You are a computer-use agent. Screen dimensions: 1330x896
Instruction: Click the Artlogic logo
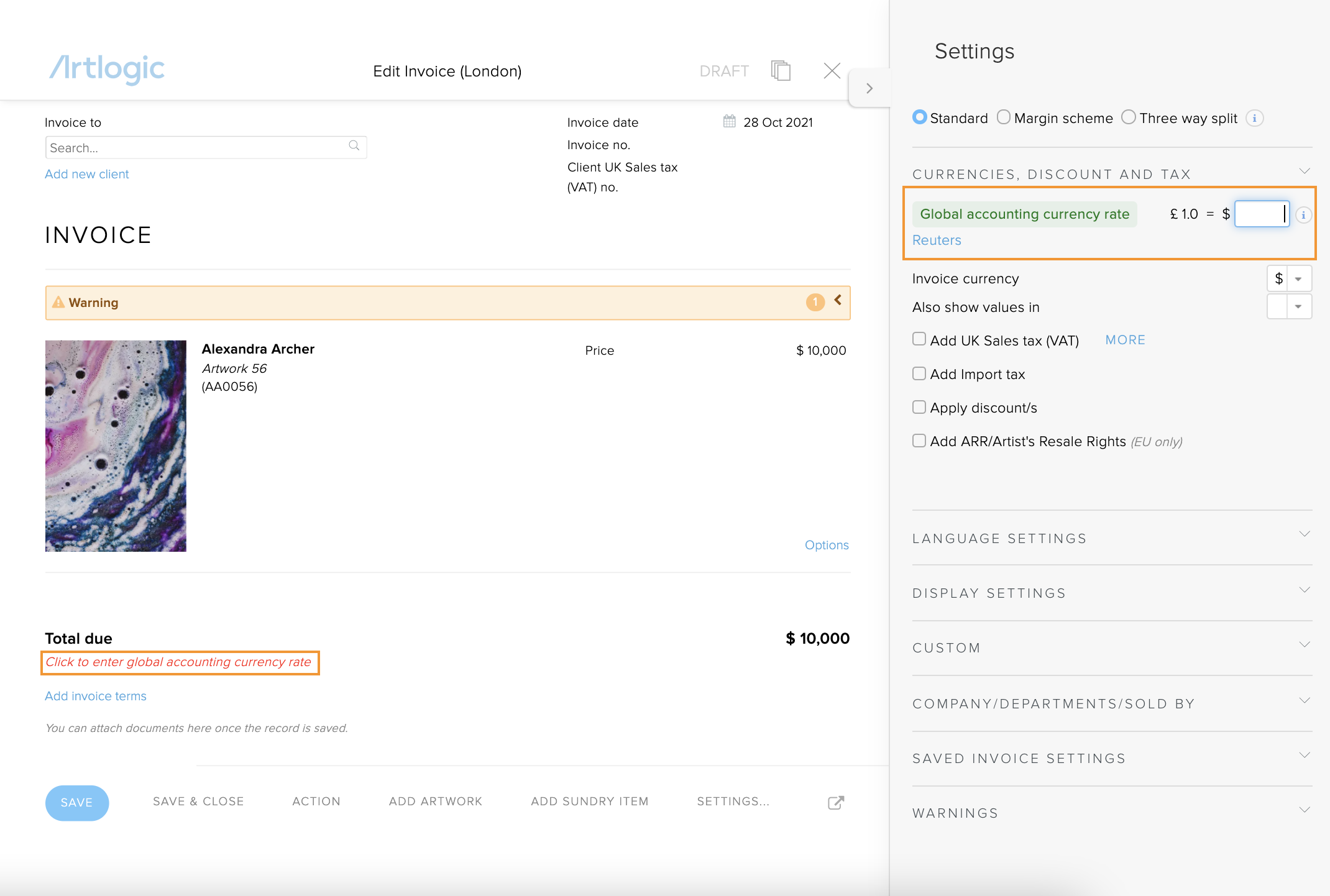[x=107, y=68]
